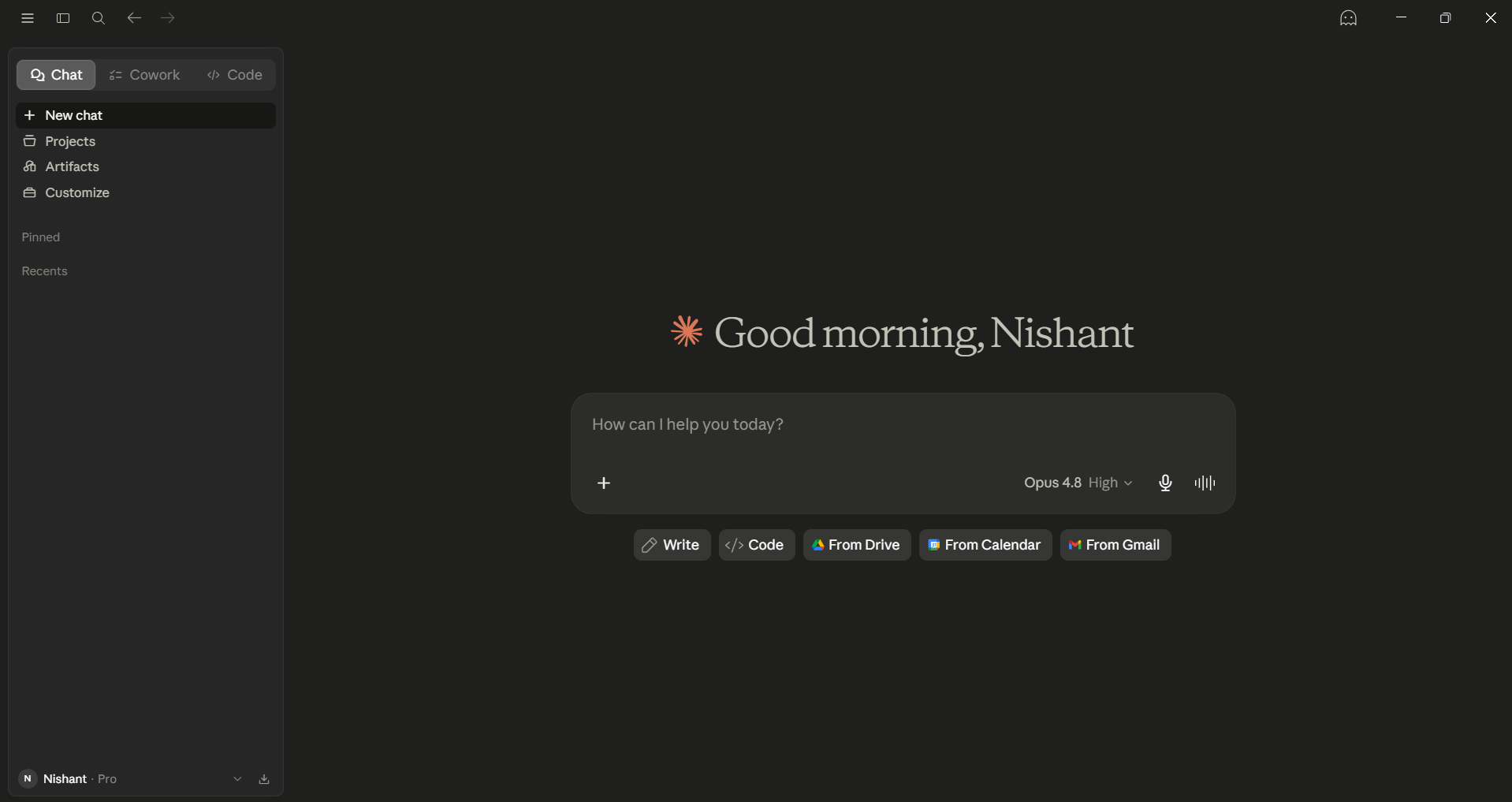Start a New chat
Screen dimensions: 1512x802
pyautogui.click(x=146, y=115)
